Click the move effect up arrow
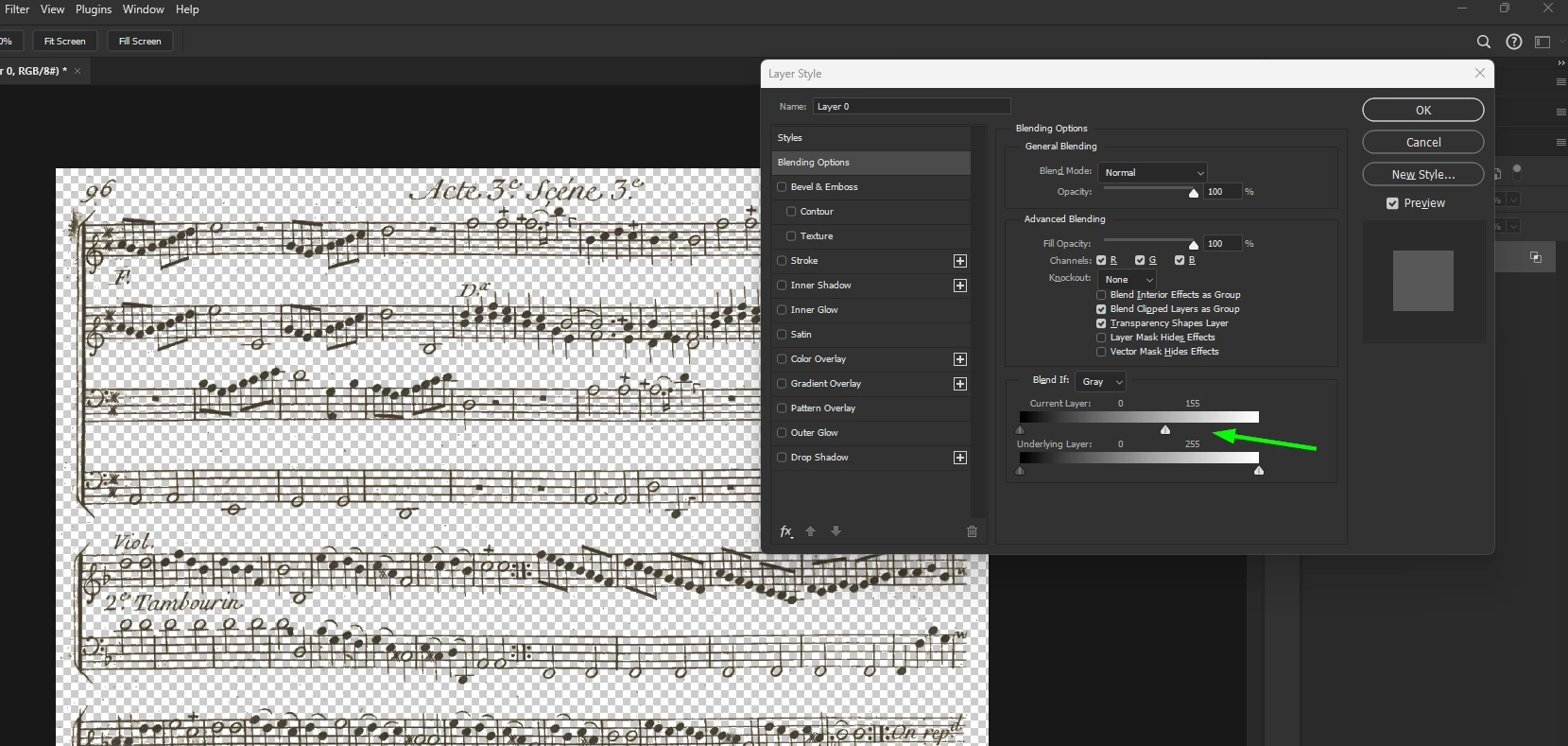The height and width of the screenshot is (746, 1568). (810, 531)
